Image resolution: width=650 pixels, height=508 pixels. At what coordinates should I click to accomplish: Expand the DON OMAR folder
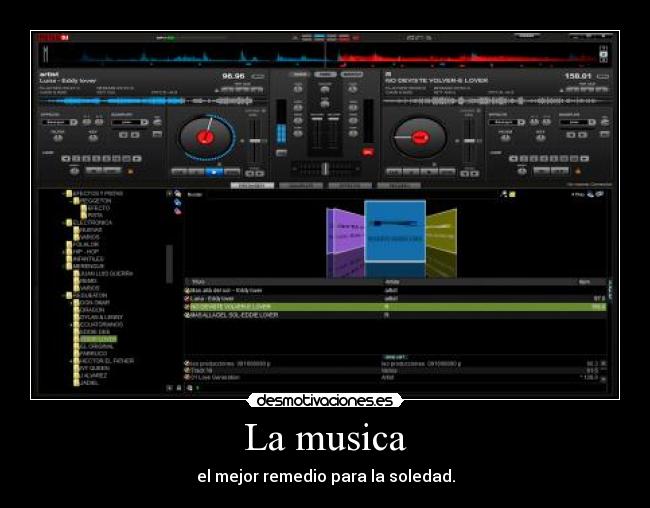[x=71, y=303]
